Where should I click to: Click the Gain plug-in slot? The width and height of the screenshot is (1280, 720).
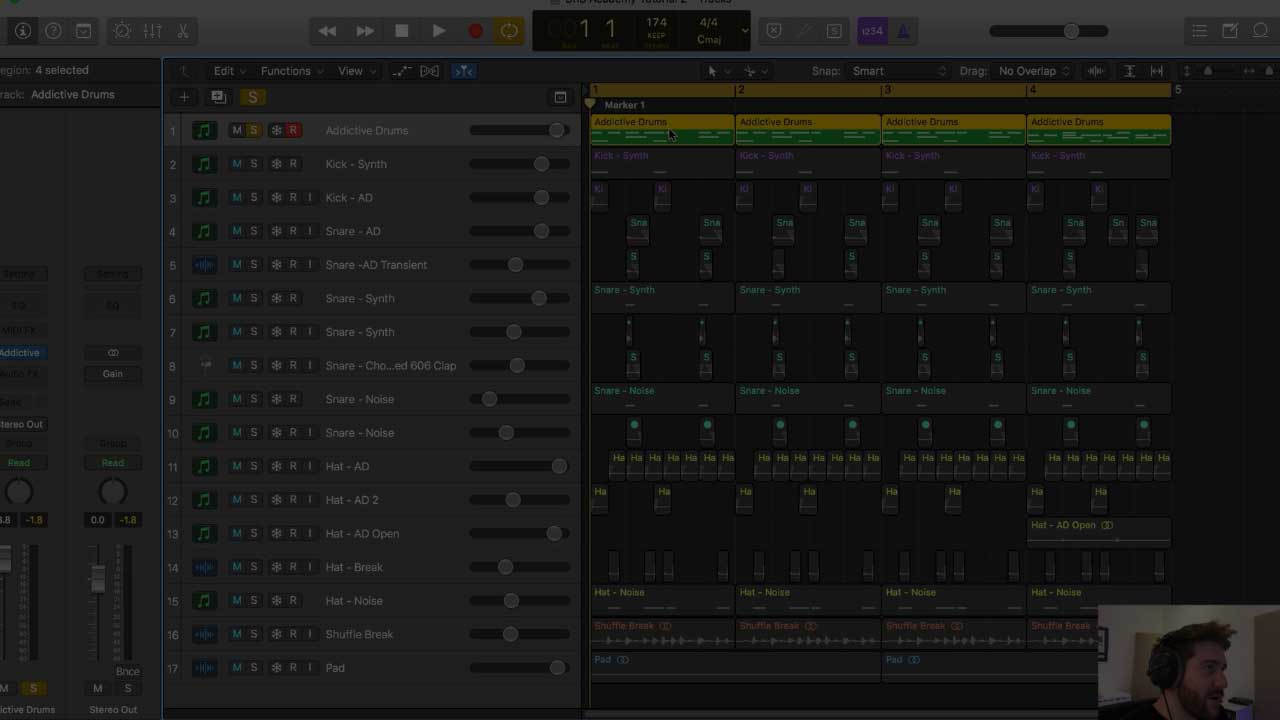[112, 374]
